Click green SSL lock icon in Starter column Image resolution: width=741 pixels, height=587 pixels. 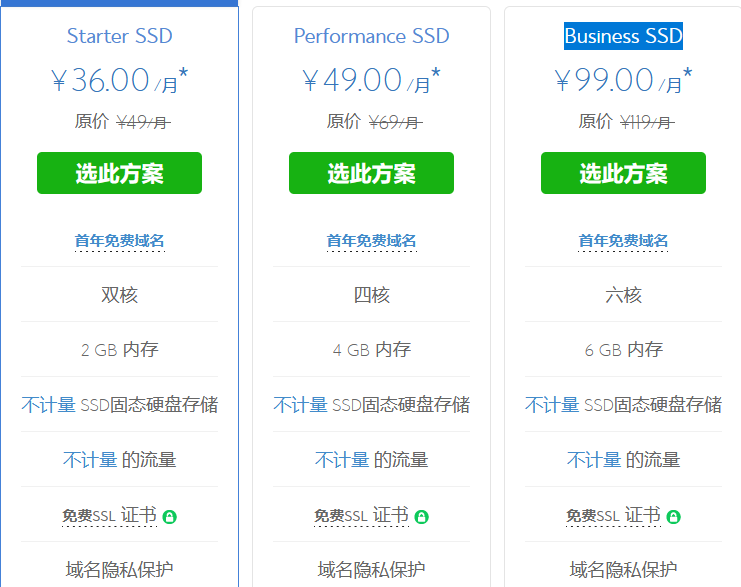(x=170, y=517)
